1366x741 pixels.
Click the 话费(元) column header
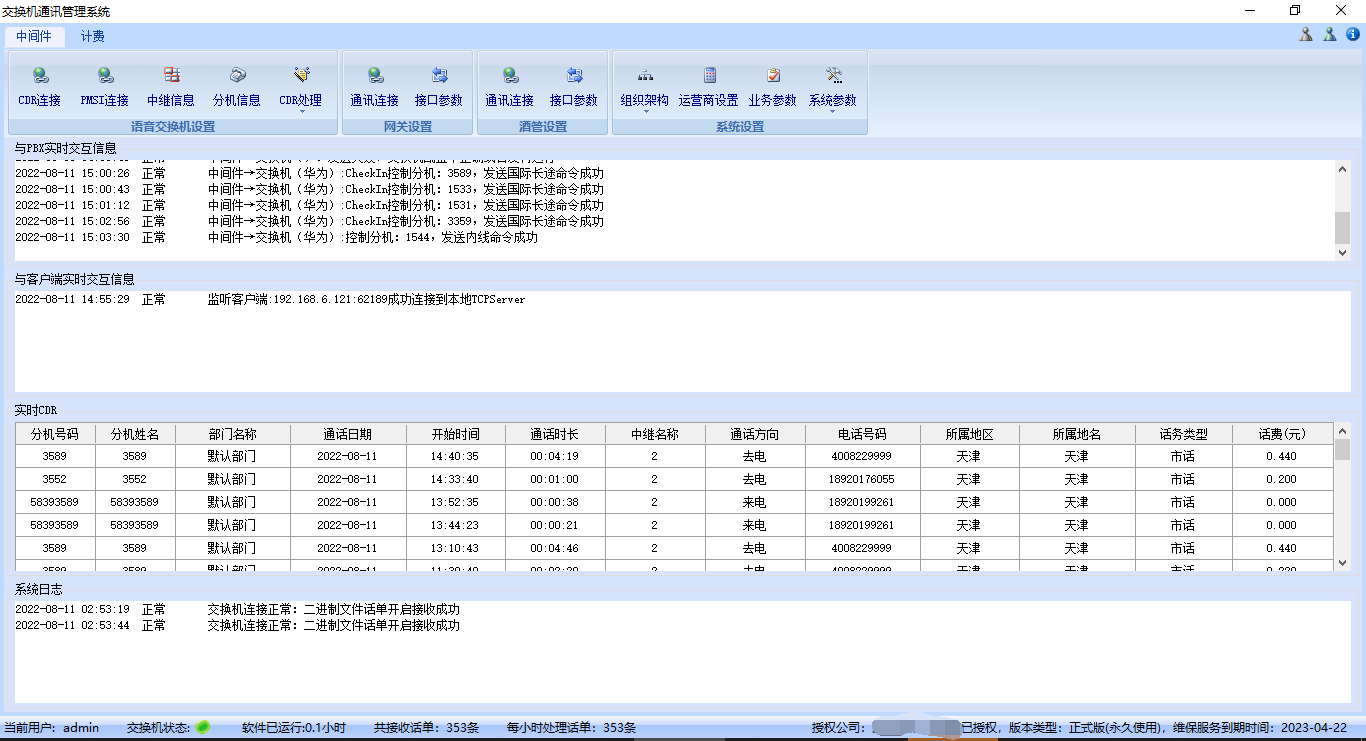pyautogui.click(x=1282, y=434)
